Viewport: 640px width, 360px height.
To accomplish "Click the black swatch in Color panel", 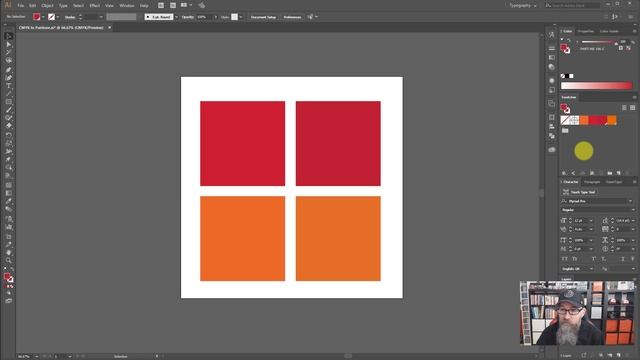I will [567, 76].
